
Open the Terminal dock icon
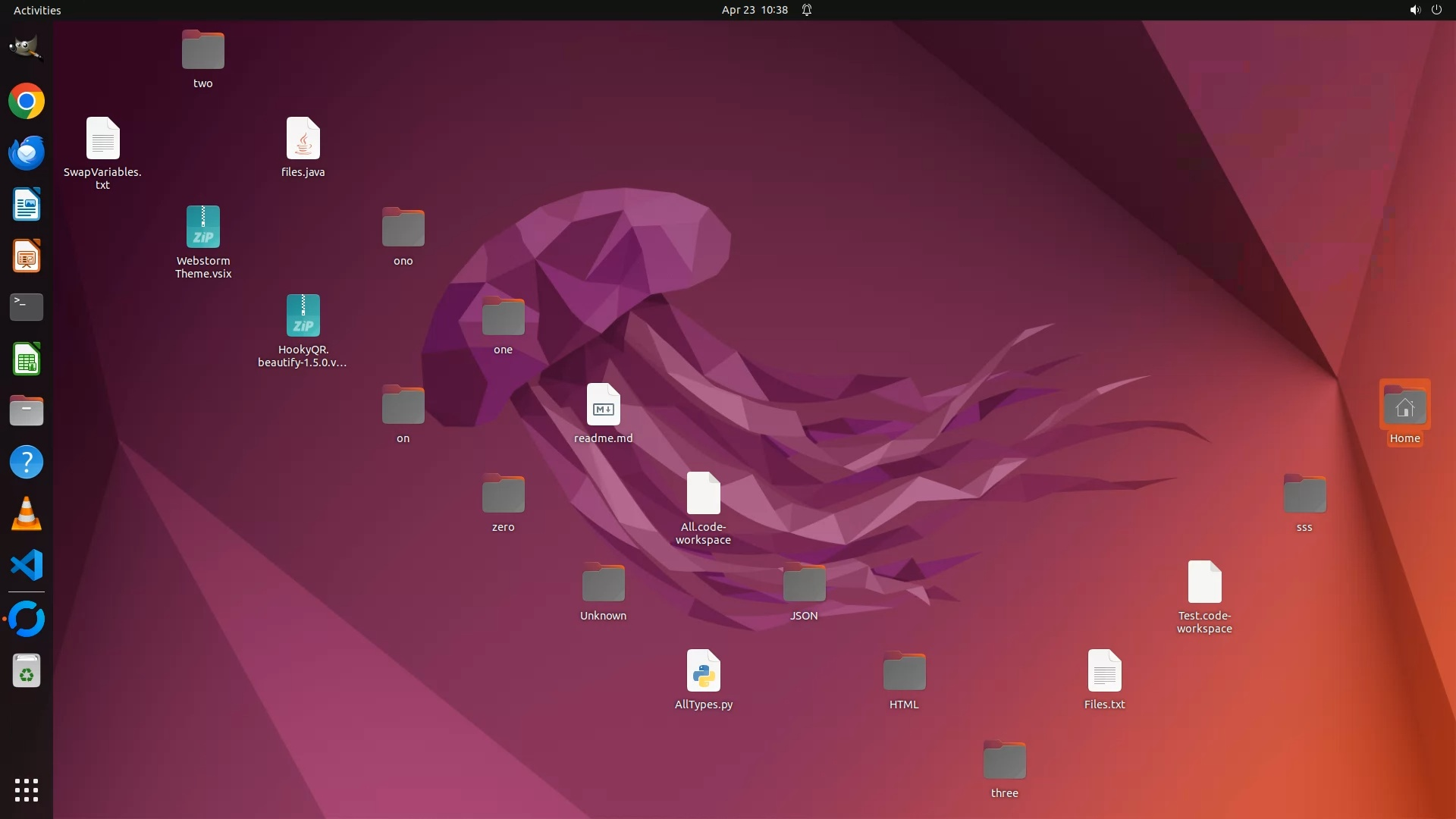(x=27, y=307)
